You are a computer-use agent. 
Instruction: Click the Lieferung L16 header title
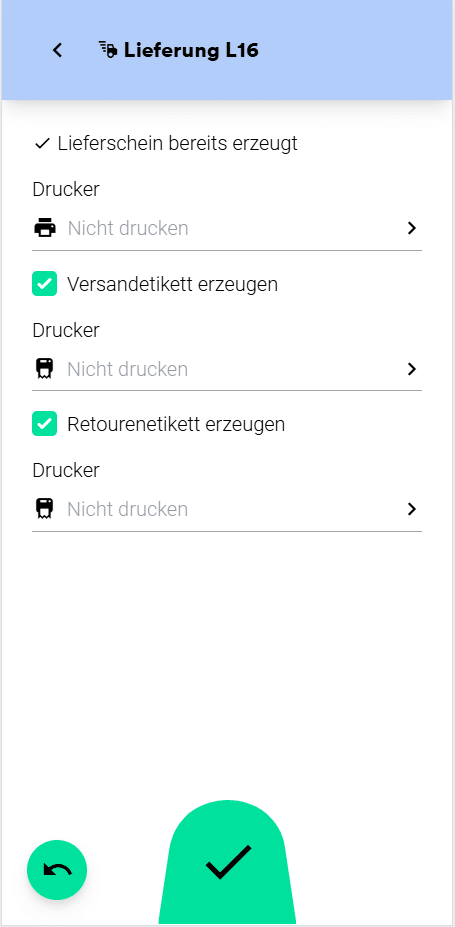[191, 50]
